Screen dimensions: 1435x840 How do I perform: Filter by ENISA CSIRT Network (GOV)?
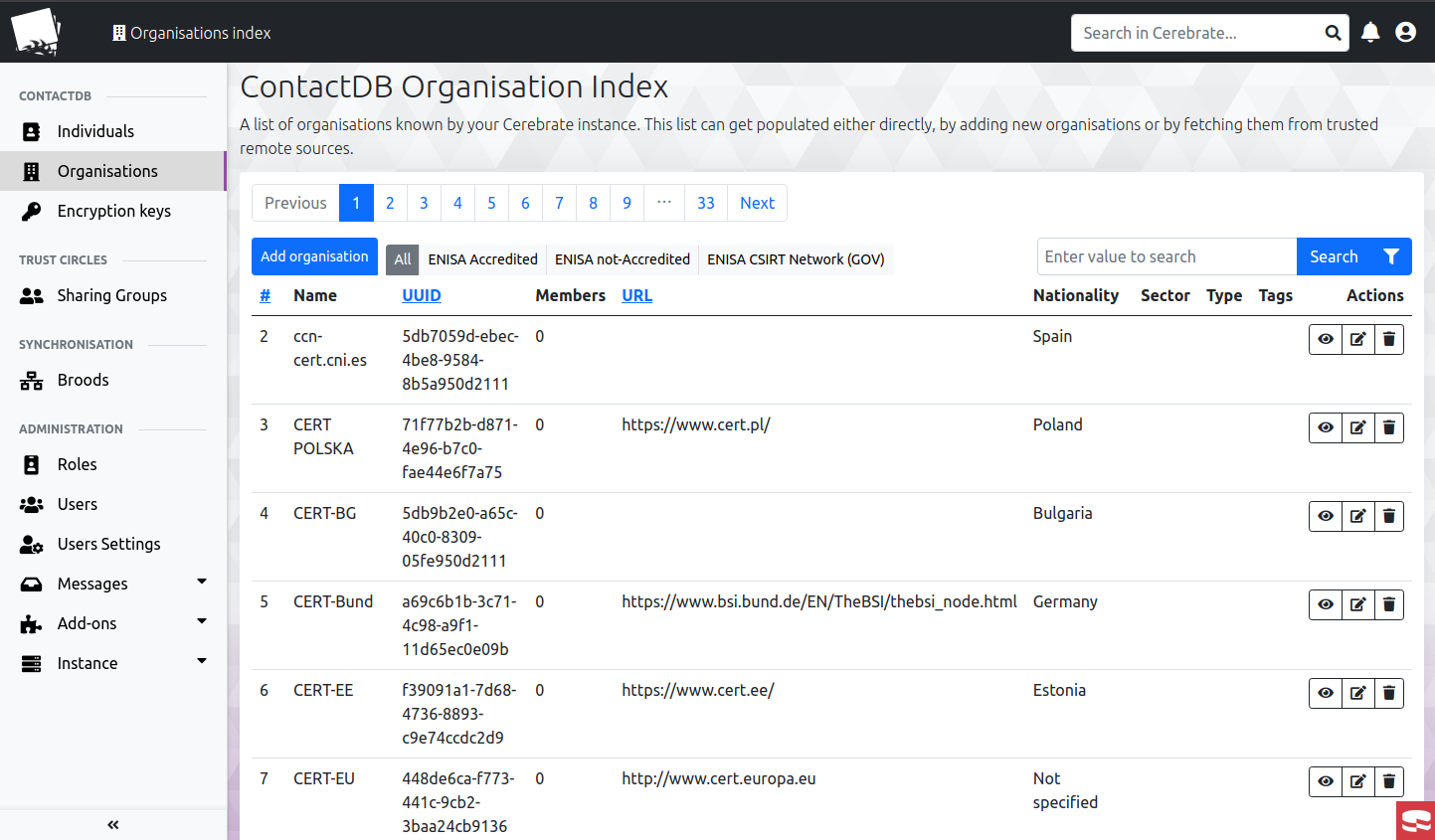[x=796, y=259]
